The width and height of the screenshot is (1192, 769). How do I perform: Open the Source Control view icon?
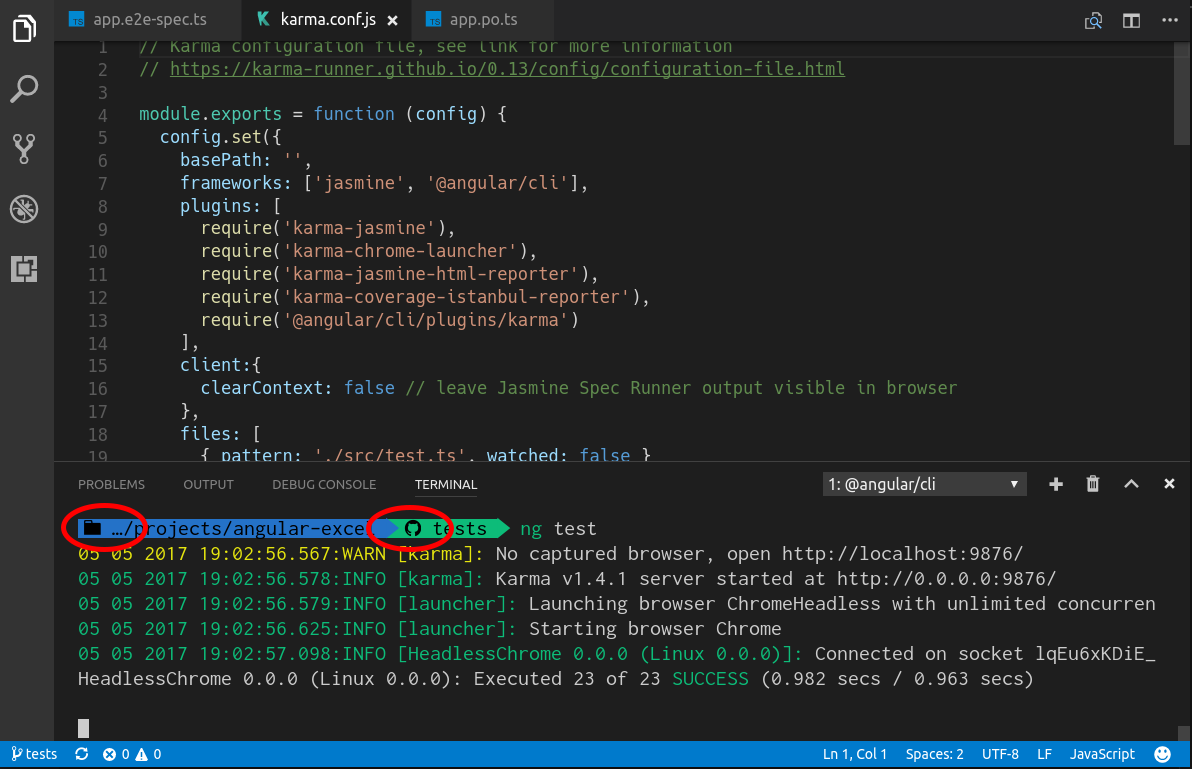coord(24,148)
